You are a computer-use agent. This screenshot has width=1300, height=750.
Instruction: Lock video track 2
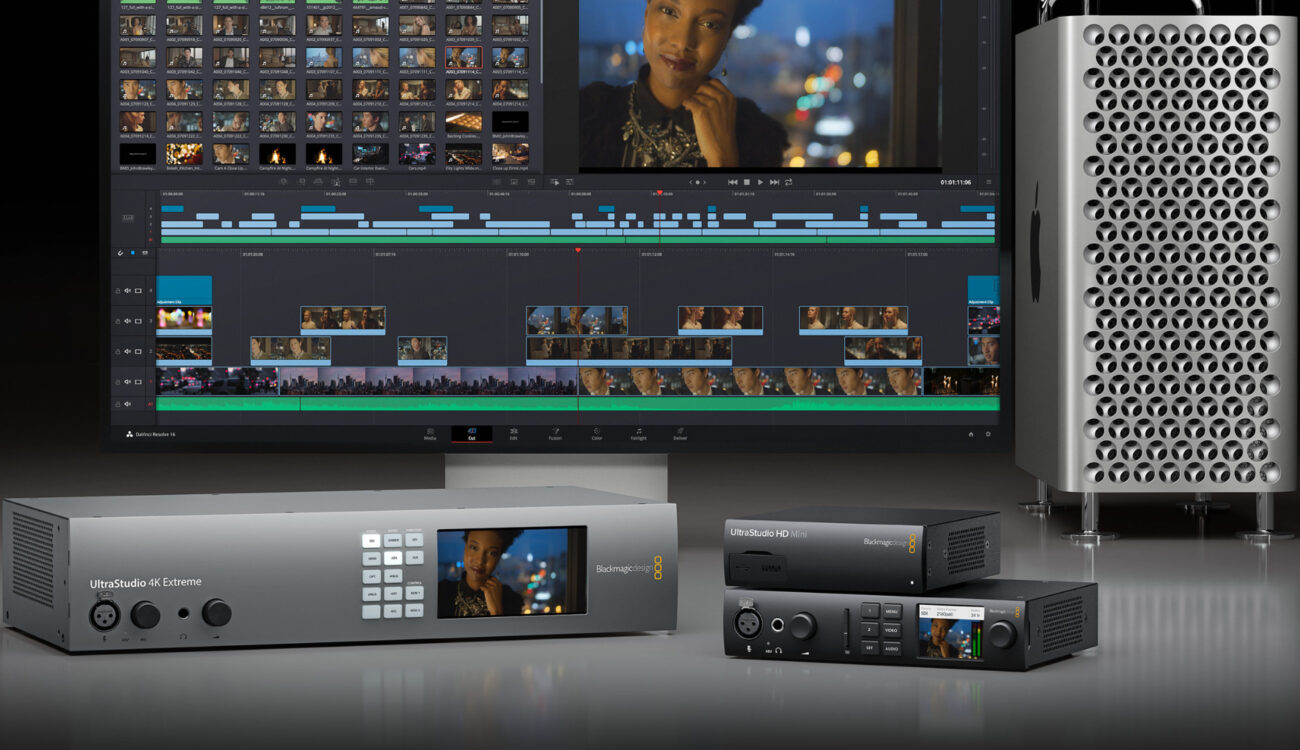pos(118,351)
